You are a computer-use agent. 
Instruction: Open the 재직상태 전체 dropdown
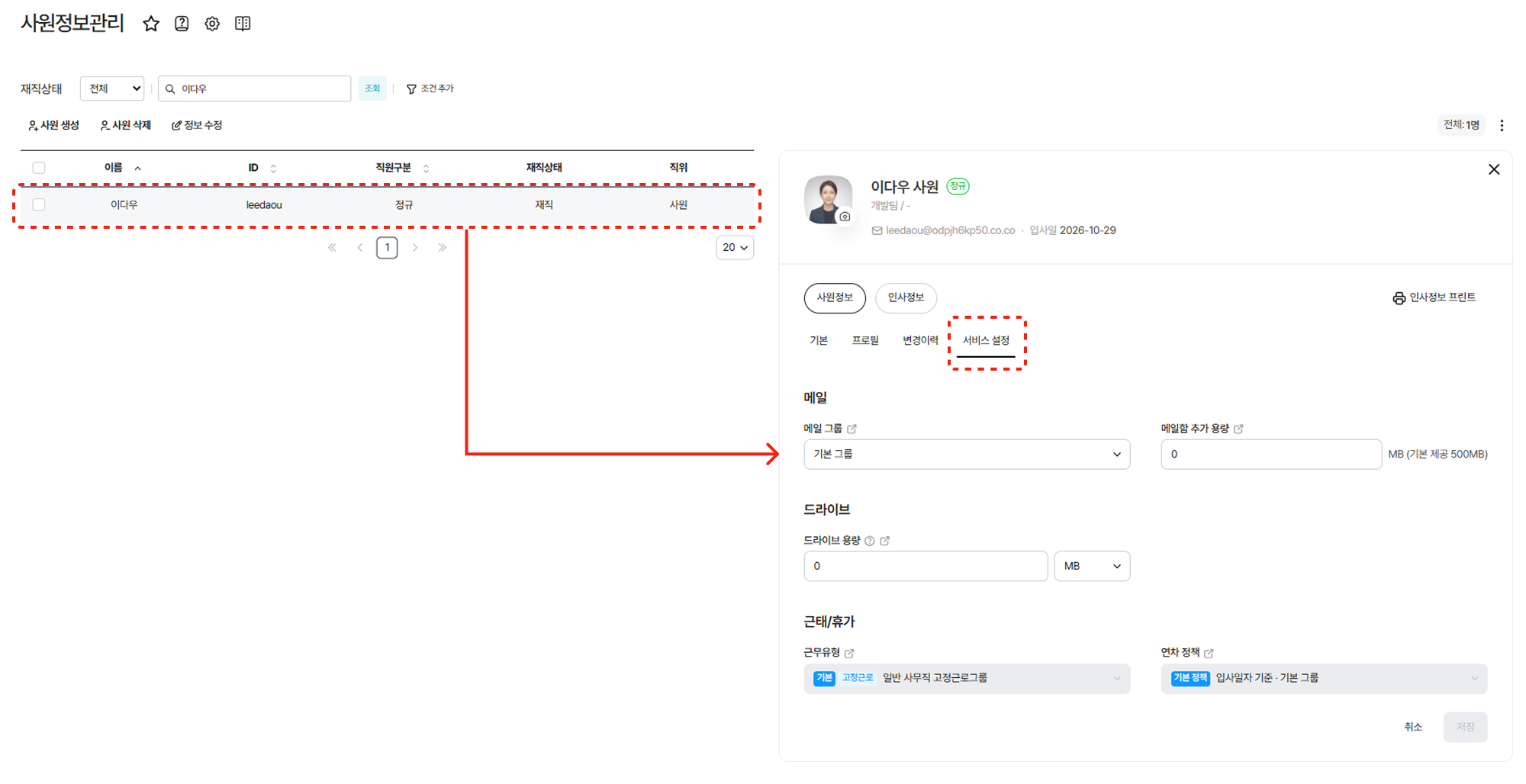(x=112, y=88)
